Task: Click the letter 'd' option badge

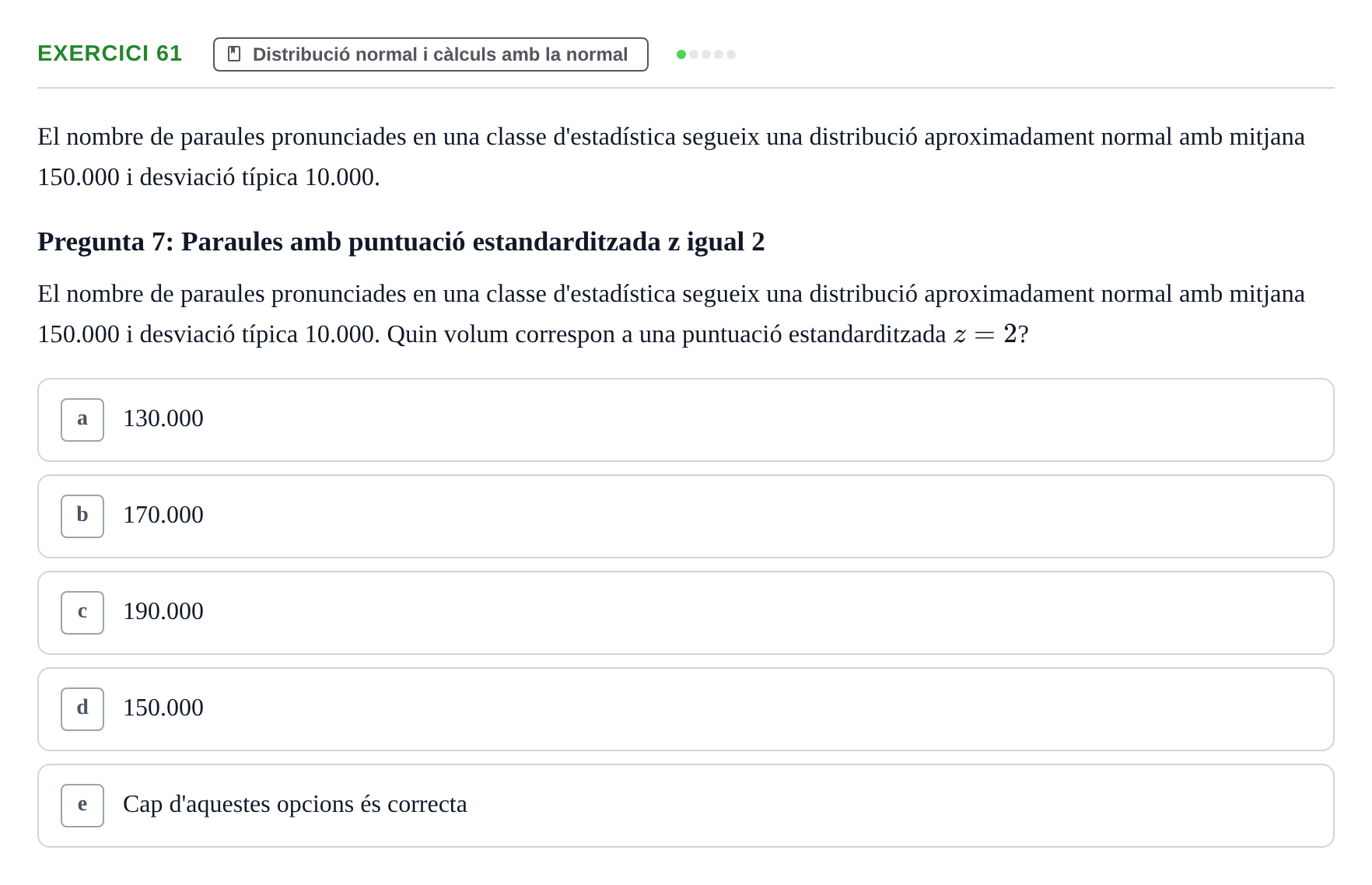Action: 82,709
